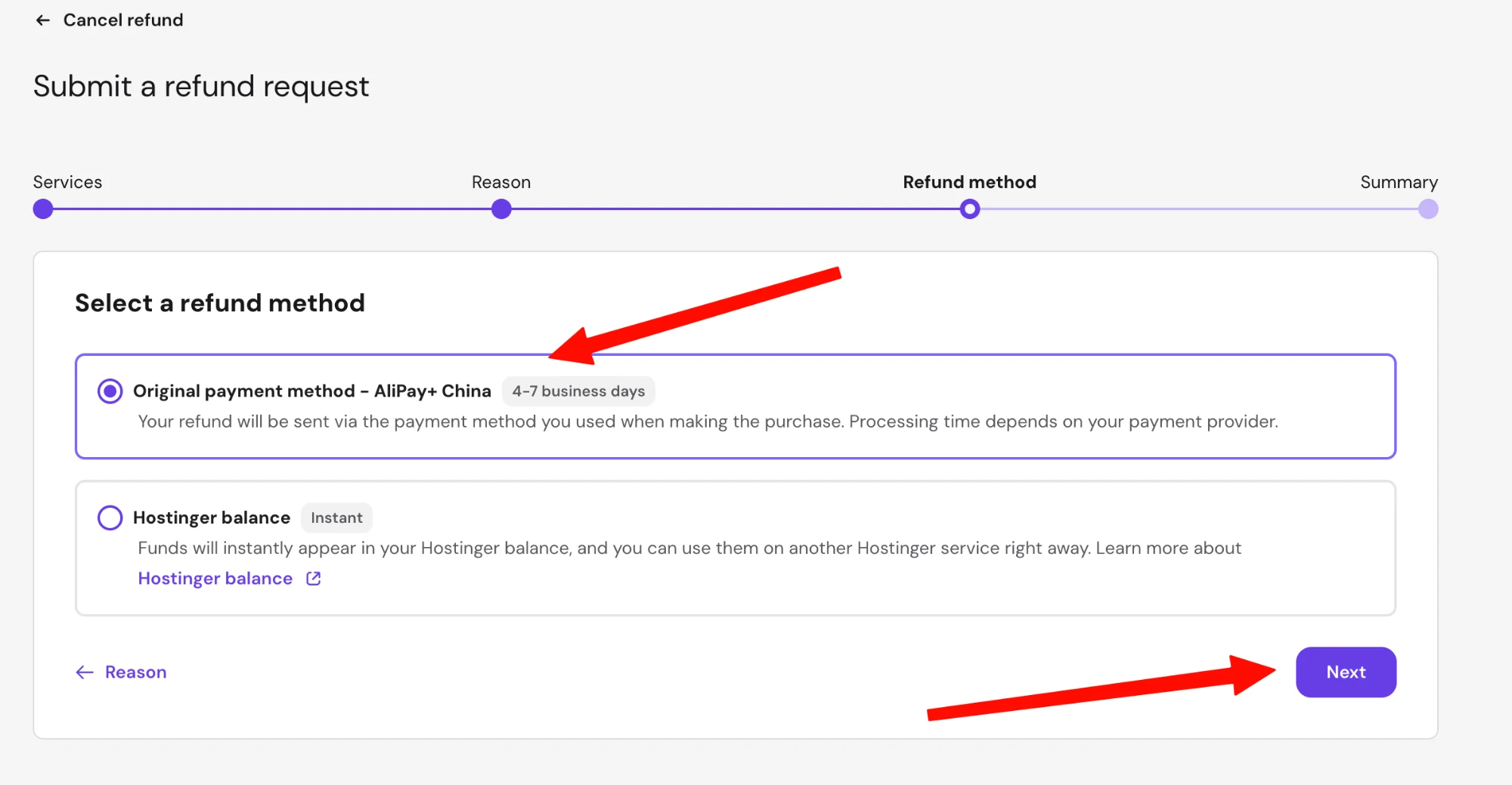1512x785 pixels.
Task: Select the Hostinger balance radio button
Action: pos(110,518)
